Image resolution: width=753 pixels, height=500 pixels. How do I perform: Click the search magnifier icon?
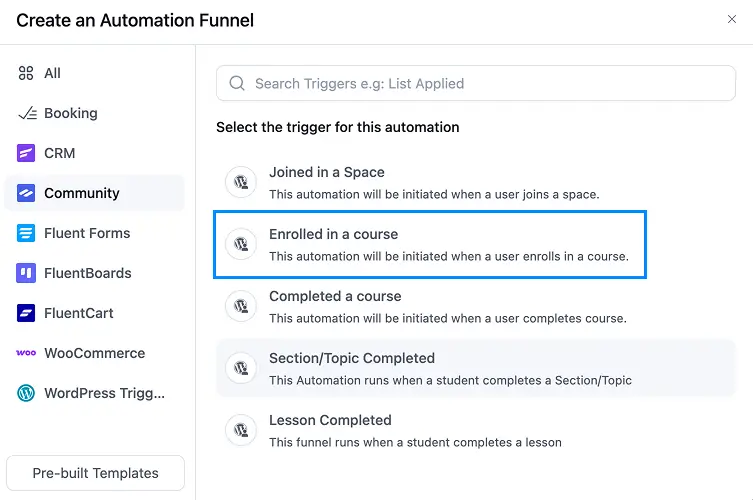pyautogui.click(x=237, y=83)
